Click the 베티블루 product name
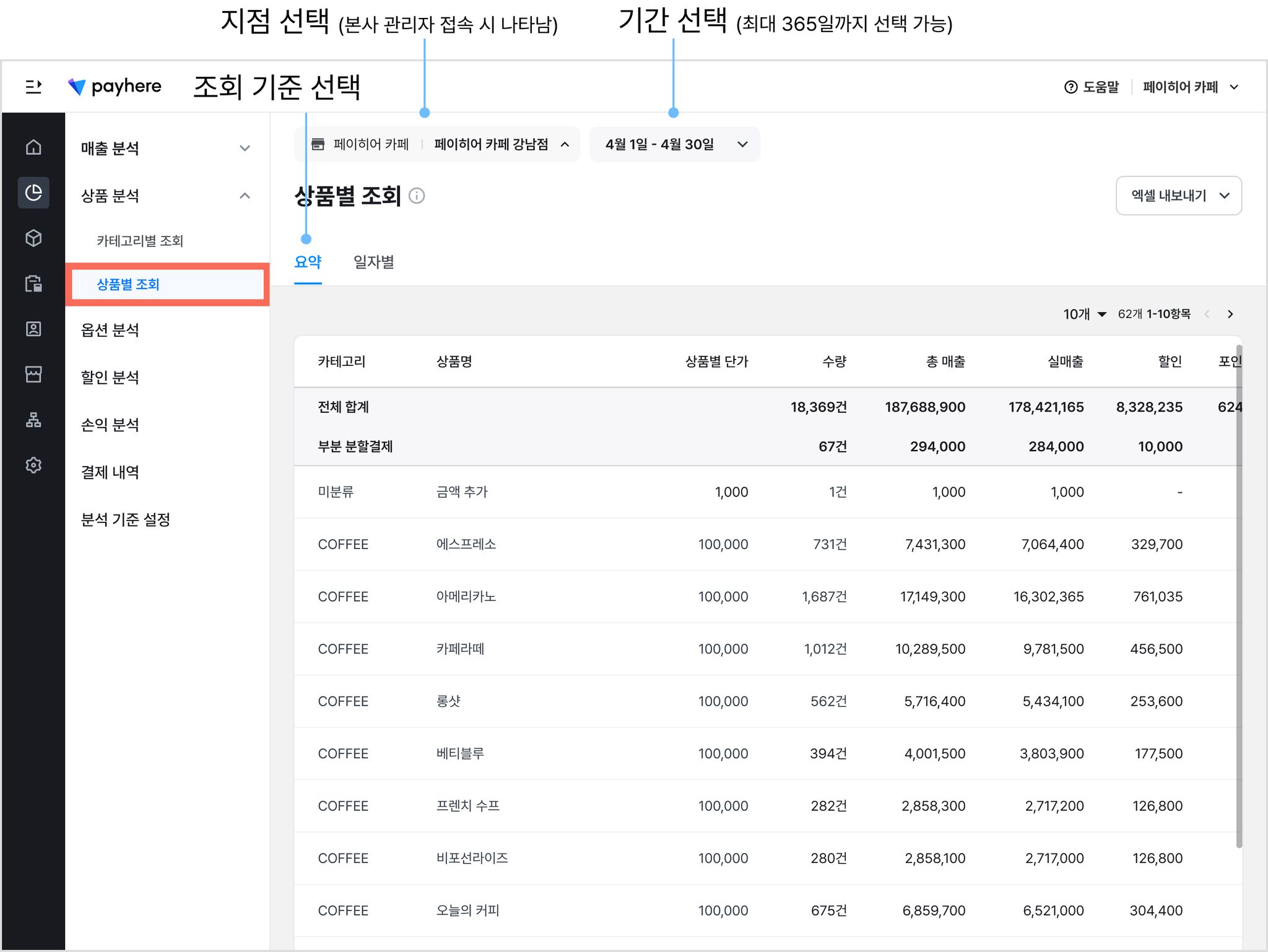The image size is (1268, 952). (x=460, y=754)
